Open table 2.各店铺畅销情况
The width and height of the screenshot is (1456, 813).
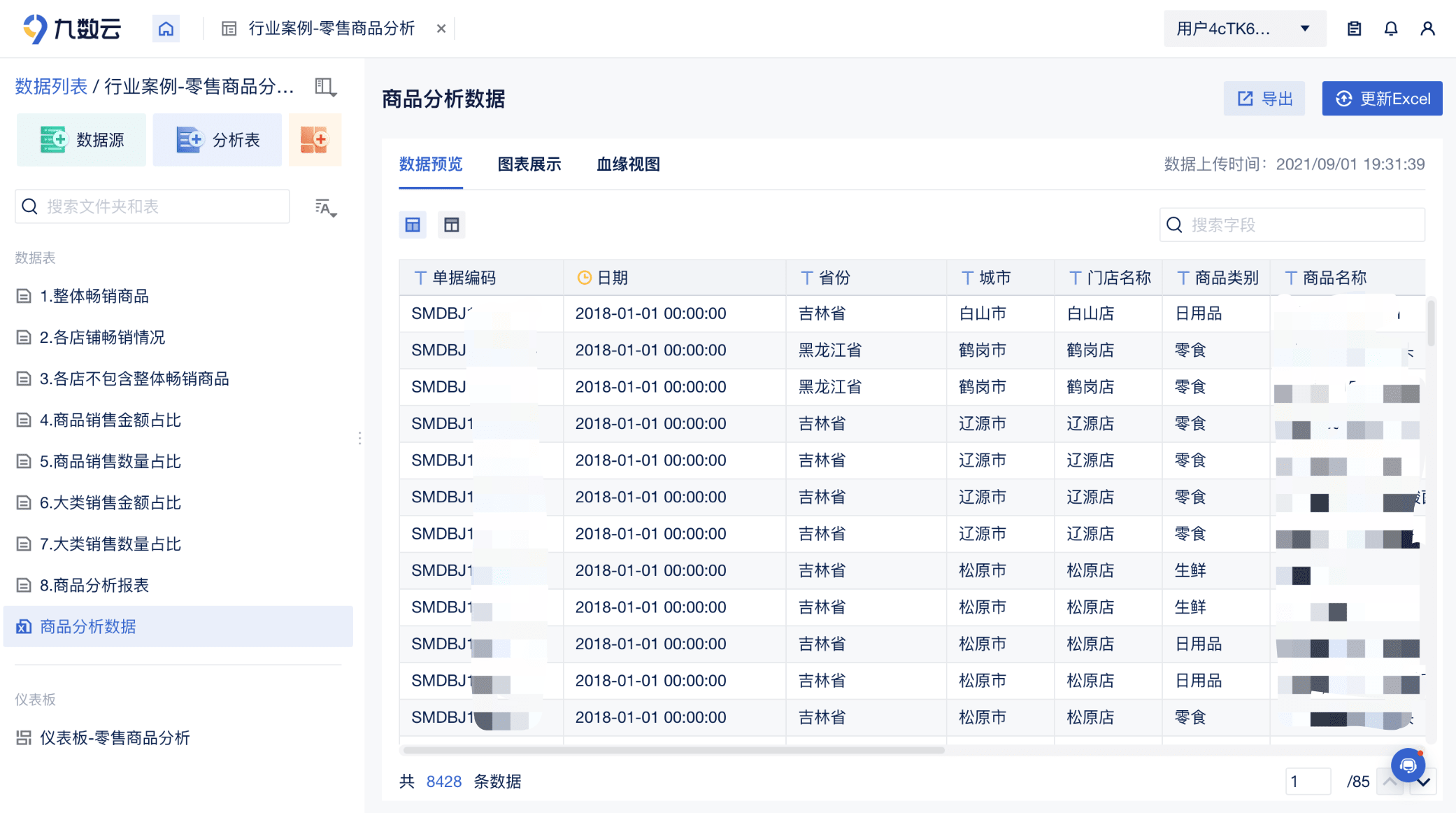102,337
